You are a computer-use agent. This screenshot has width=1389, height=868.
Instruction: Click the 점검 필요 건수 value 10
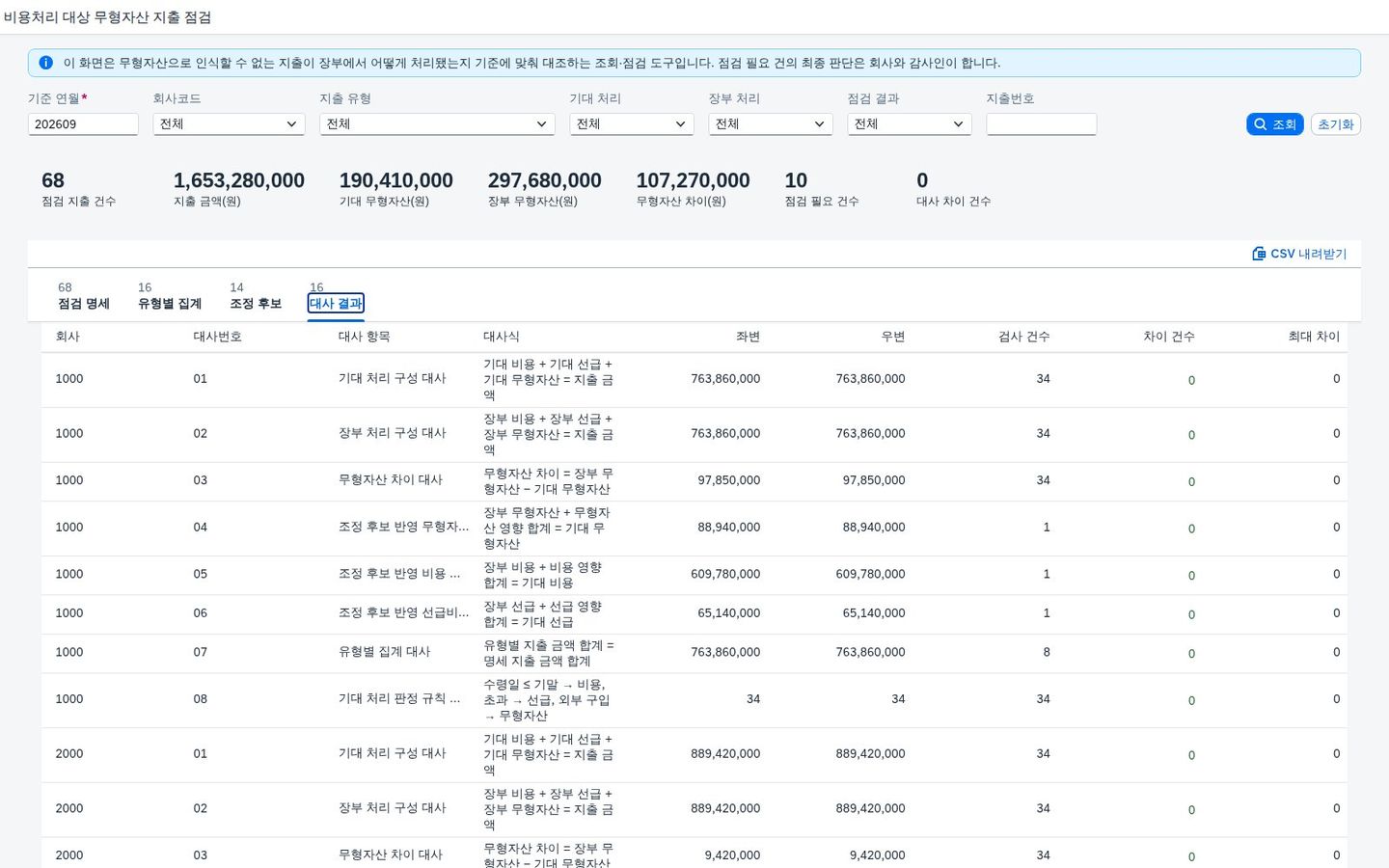pyautogui.click(x=796, y=180)
